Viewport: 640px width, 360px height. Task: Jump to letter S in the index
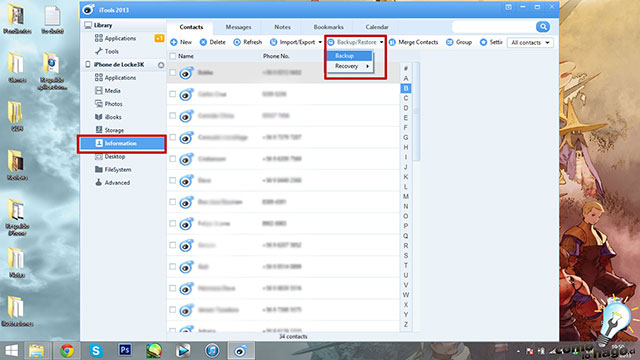406,256
